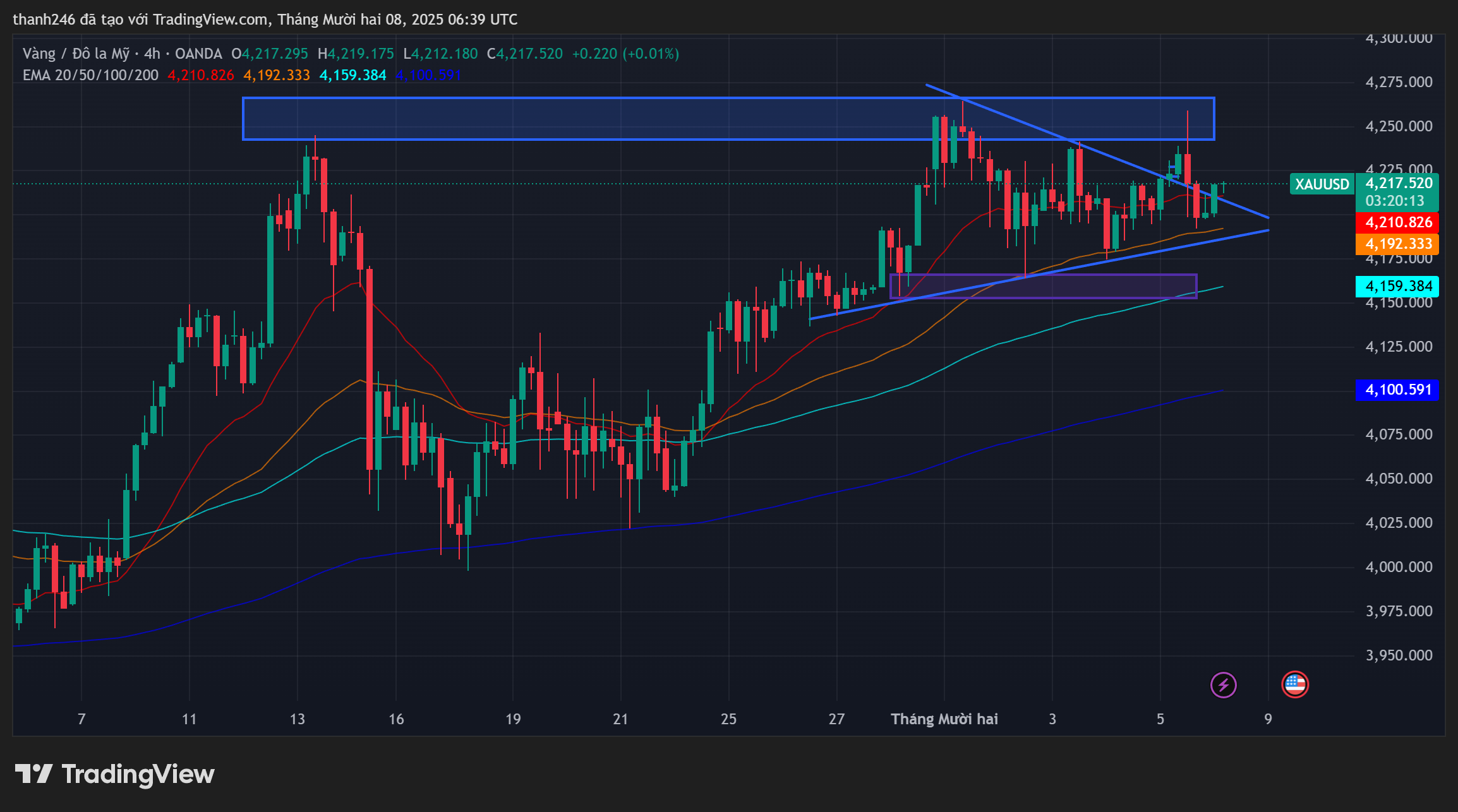Click the purple lightning bolt event icon

coord(1223,684)
